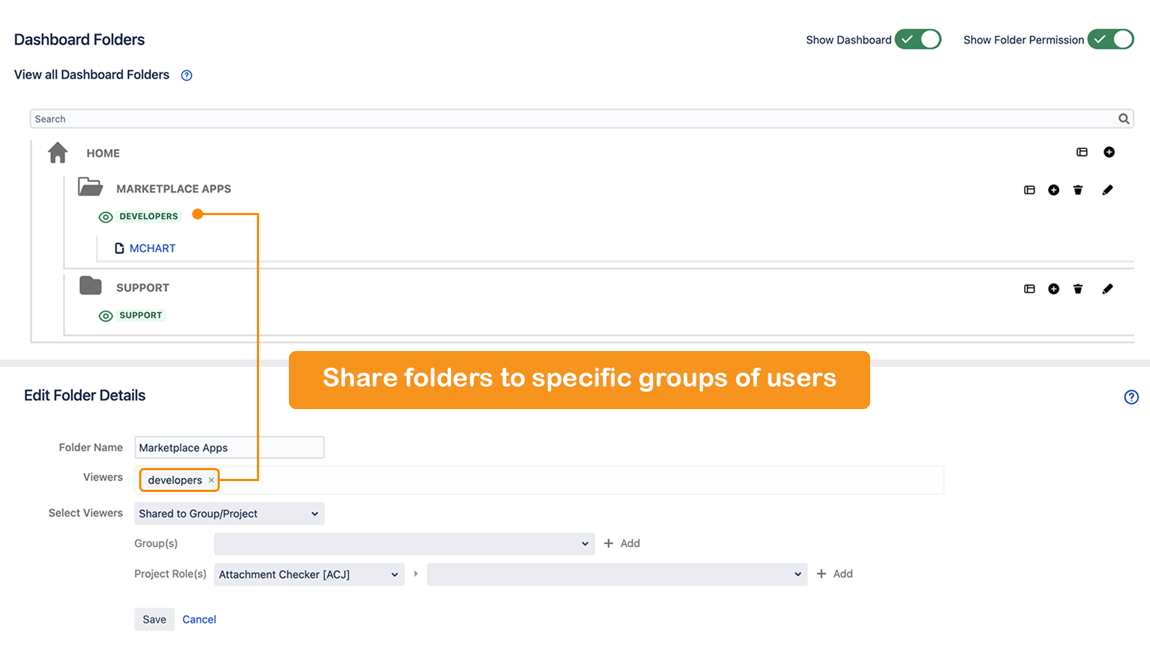Toggle the Show Folder Permission switch

pos(1110,40)
